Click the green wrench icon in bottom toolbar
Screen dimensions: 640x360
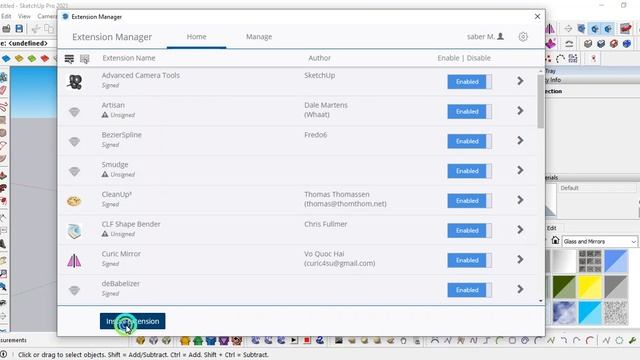(632, 340)
